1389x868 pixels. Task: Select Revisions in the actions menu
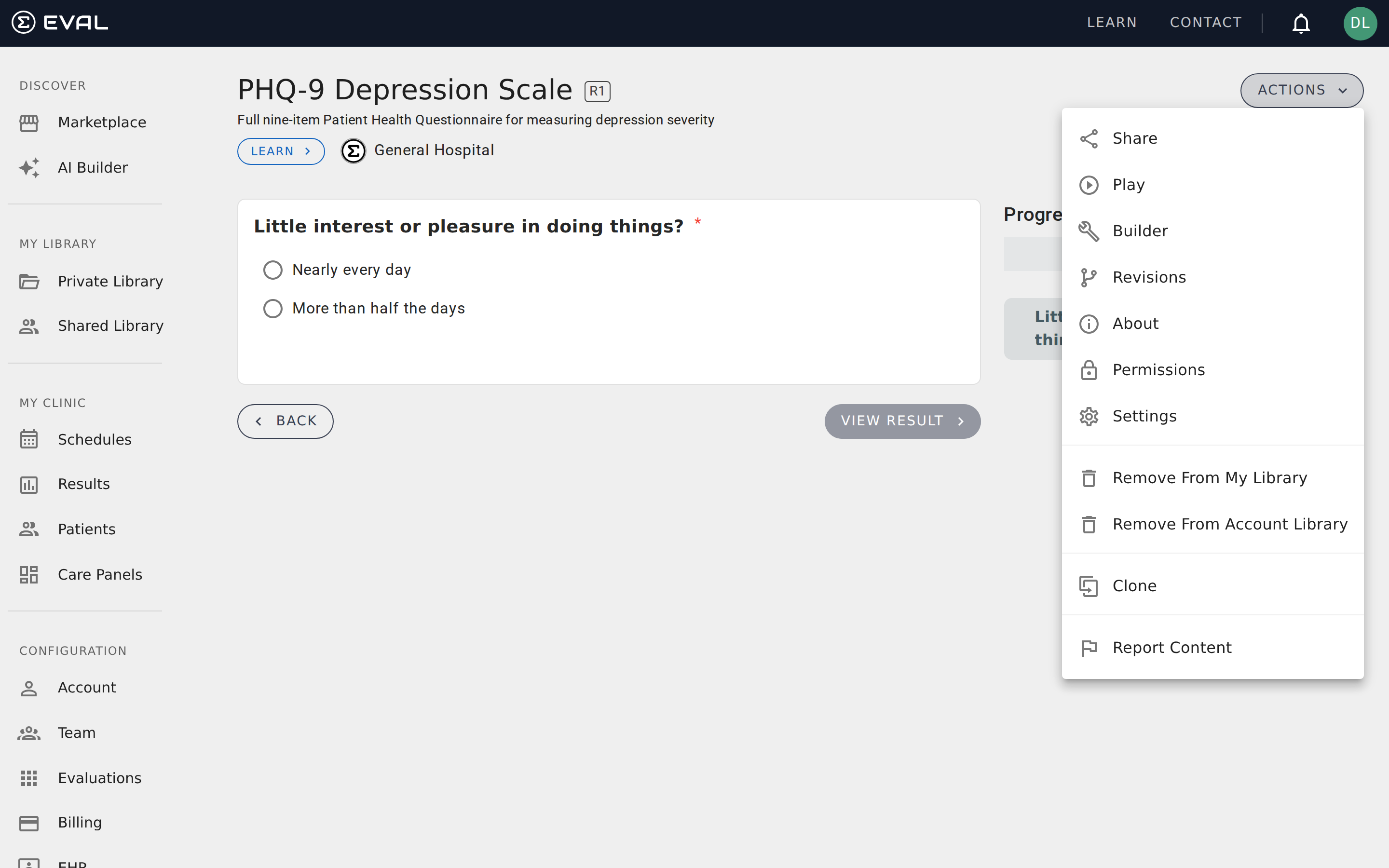click(1150, 277)
